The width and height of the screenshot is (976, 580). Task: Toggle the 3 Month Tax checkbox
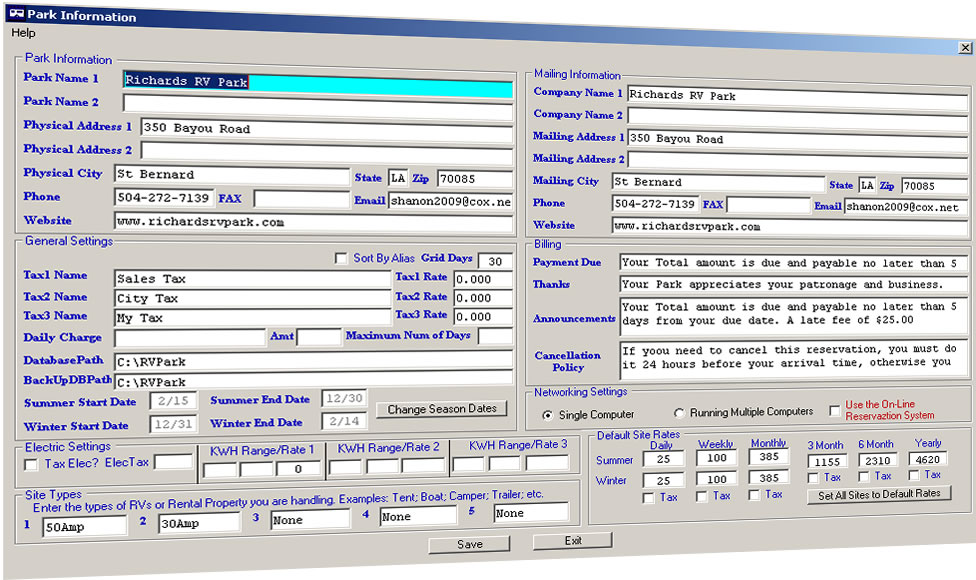coord(813,478)
